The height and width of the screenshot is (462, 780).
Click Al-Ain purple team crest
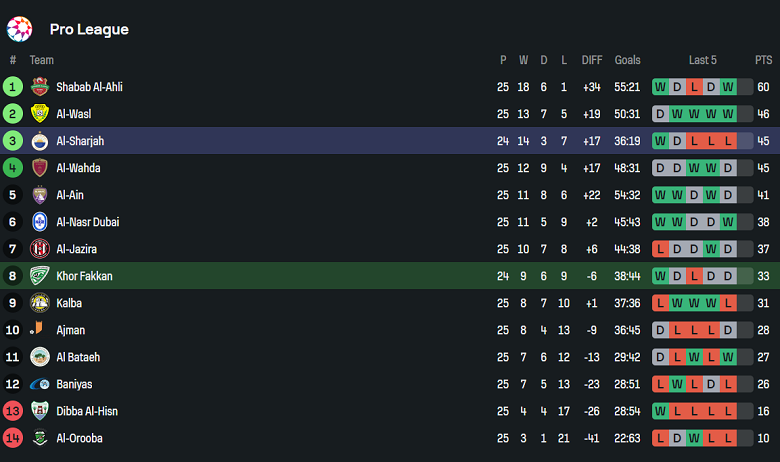tap(40, 195)
